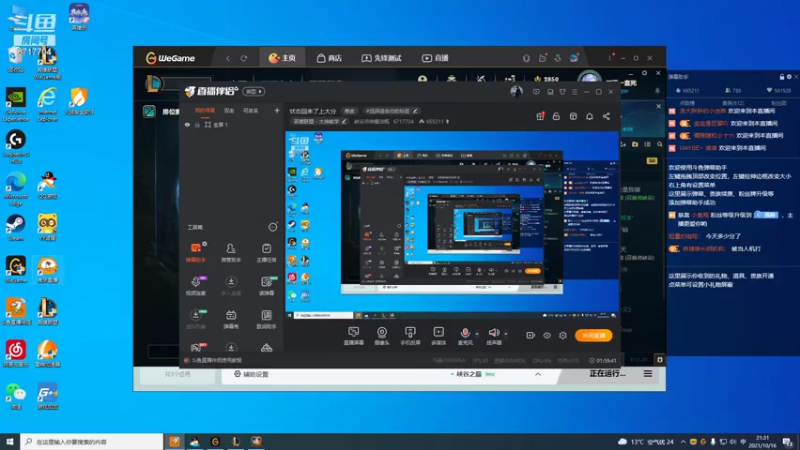Click WeGame refresh icon
This screenshot has width=800, height=450.
[244, 58]
